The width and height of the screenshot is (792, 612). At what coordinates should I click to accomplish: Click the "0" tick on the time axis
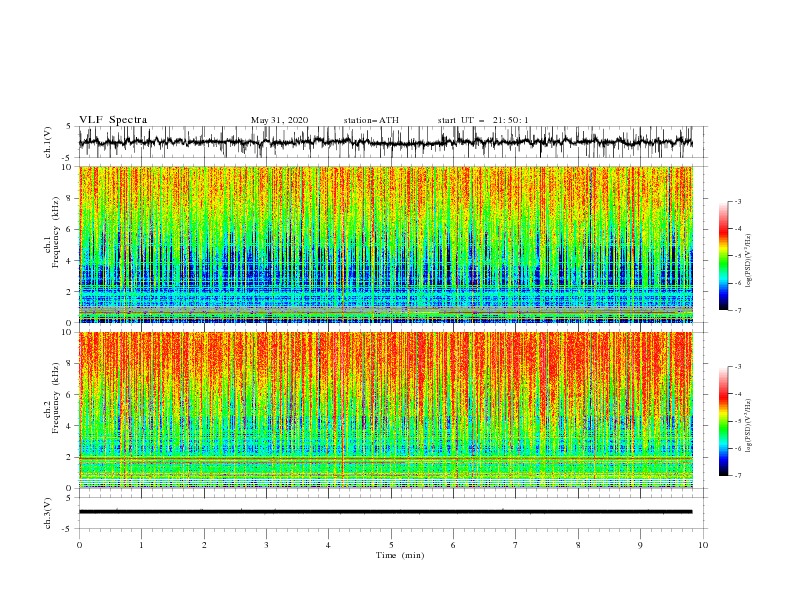[79, 545]
